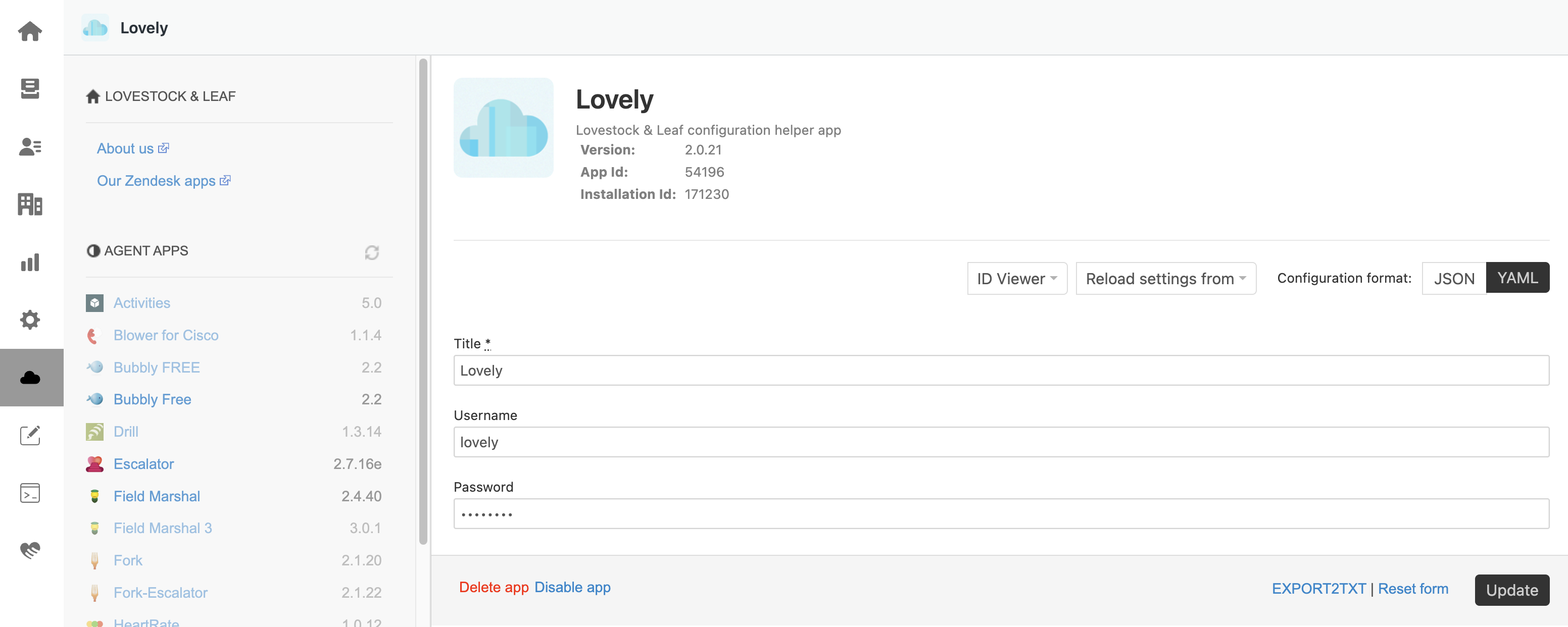Click the Update button
This screenshot has height=627, width=1568.
pos(1511,590)
